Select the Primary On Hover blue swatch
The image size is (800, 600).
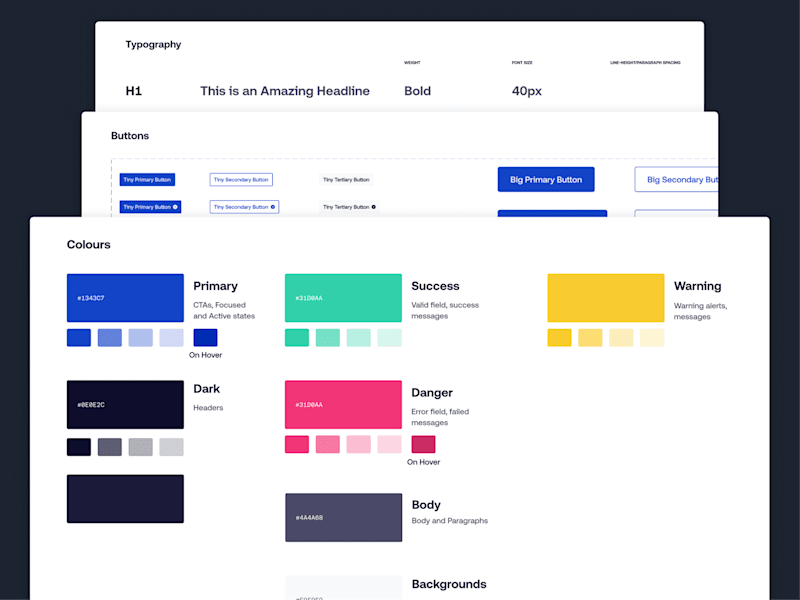pyautogui.click(x=205, y=338)
